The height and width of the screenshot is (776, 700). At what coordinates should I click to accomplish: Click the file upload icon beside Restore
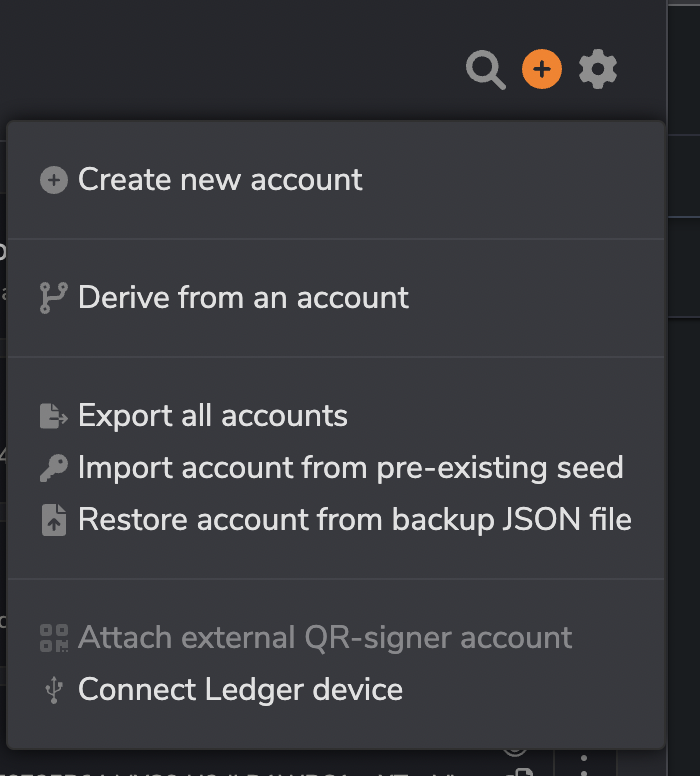click(x=54, y=520)
